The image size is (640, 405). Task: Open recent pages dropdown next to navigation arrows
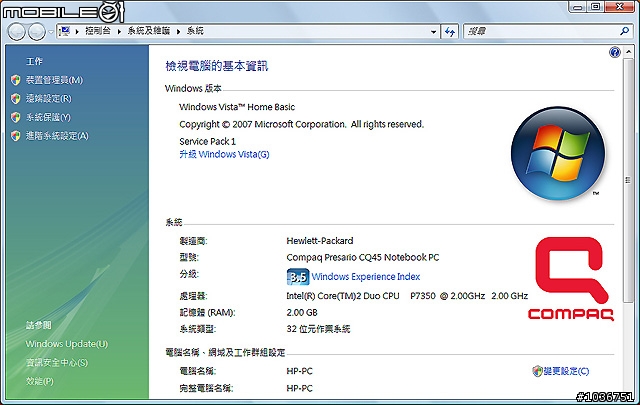(51, 31)
